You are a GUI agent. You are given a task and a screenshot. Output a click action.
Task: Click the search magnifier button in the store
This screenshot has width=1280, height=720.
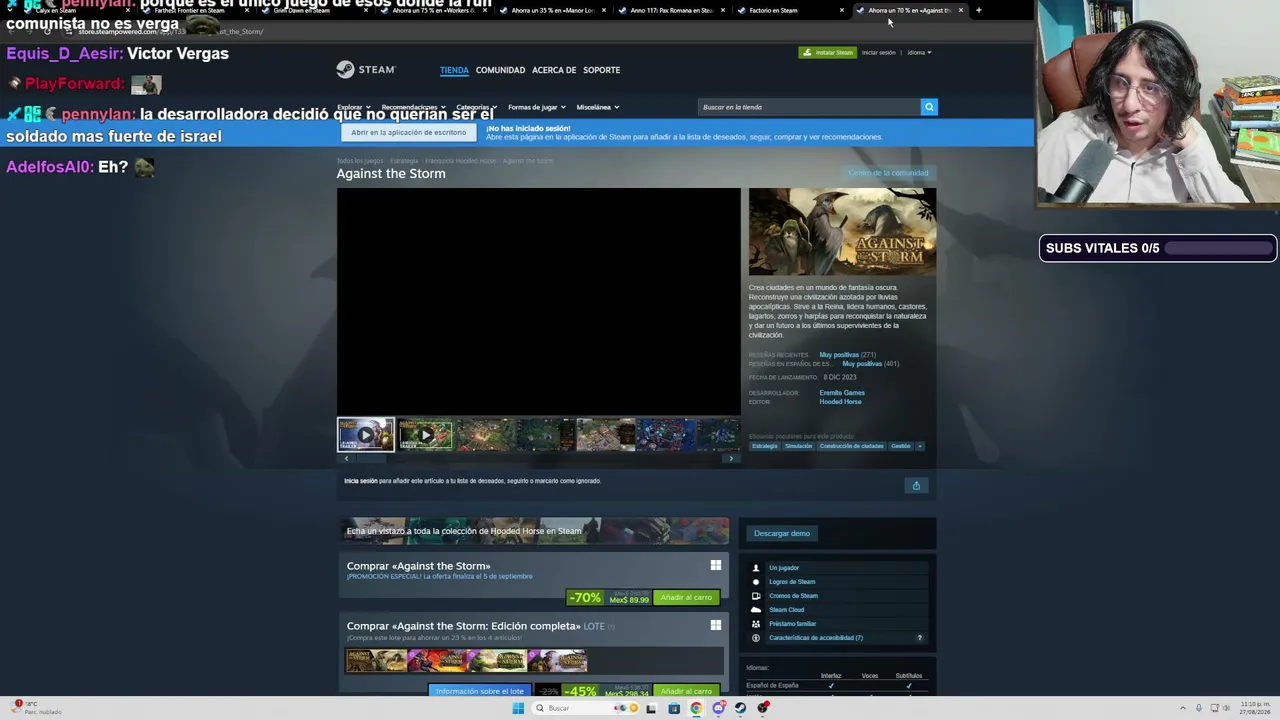pyautogui.click(x=929, y=107)
